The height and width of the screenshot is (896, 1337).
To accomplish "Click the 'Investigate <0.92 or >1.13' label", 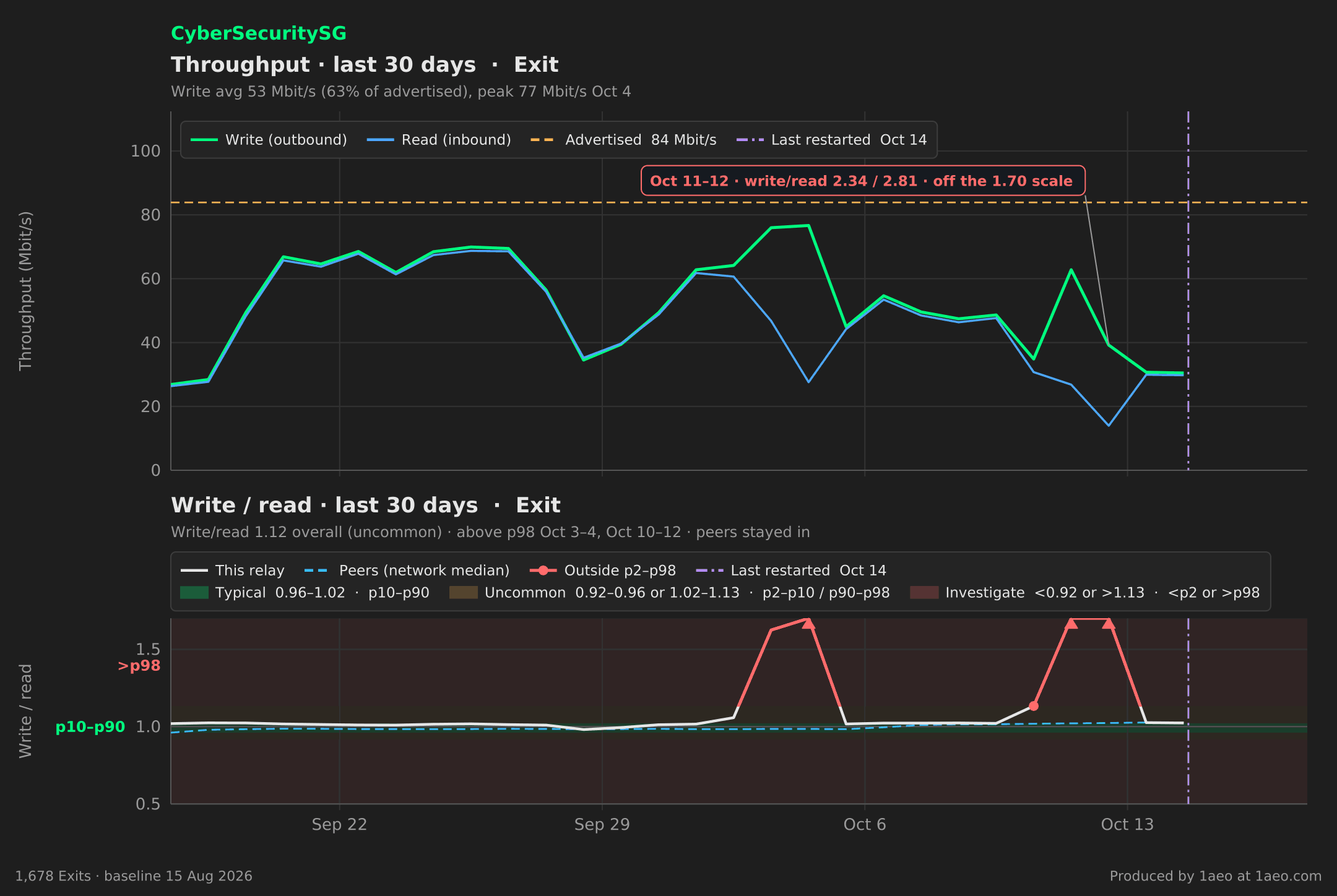I will pyautogui.click(x=1102, y=593).
